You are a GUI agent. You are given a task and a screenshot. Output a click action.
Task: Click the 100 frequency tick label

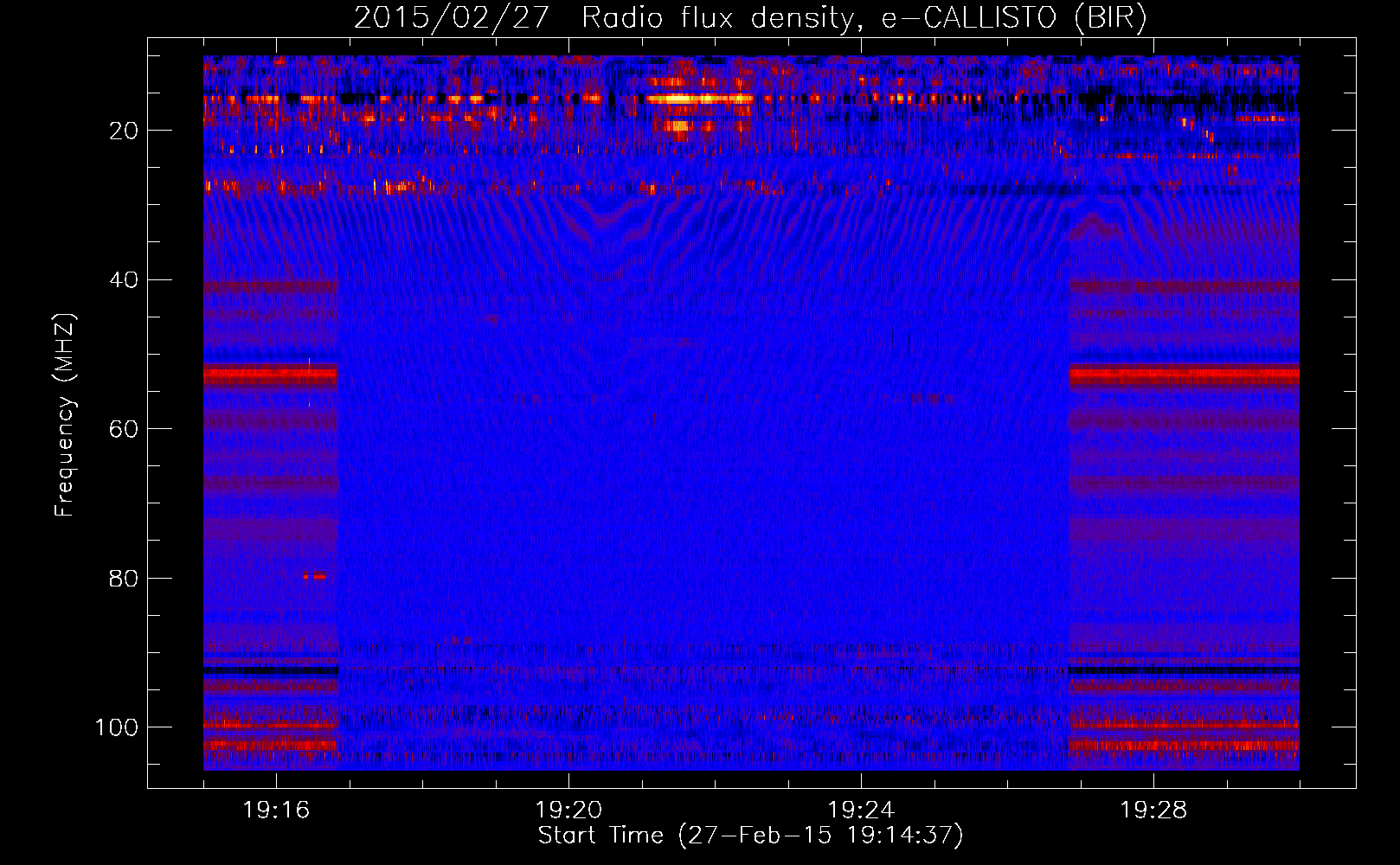[117, 727]
